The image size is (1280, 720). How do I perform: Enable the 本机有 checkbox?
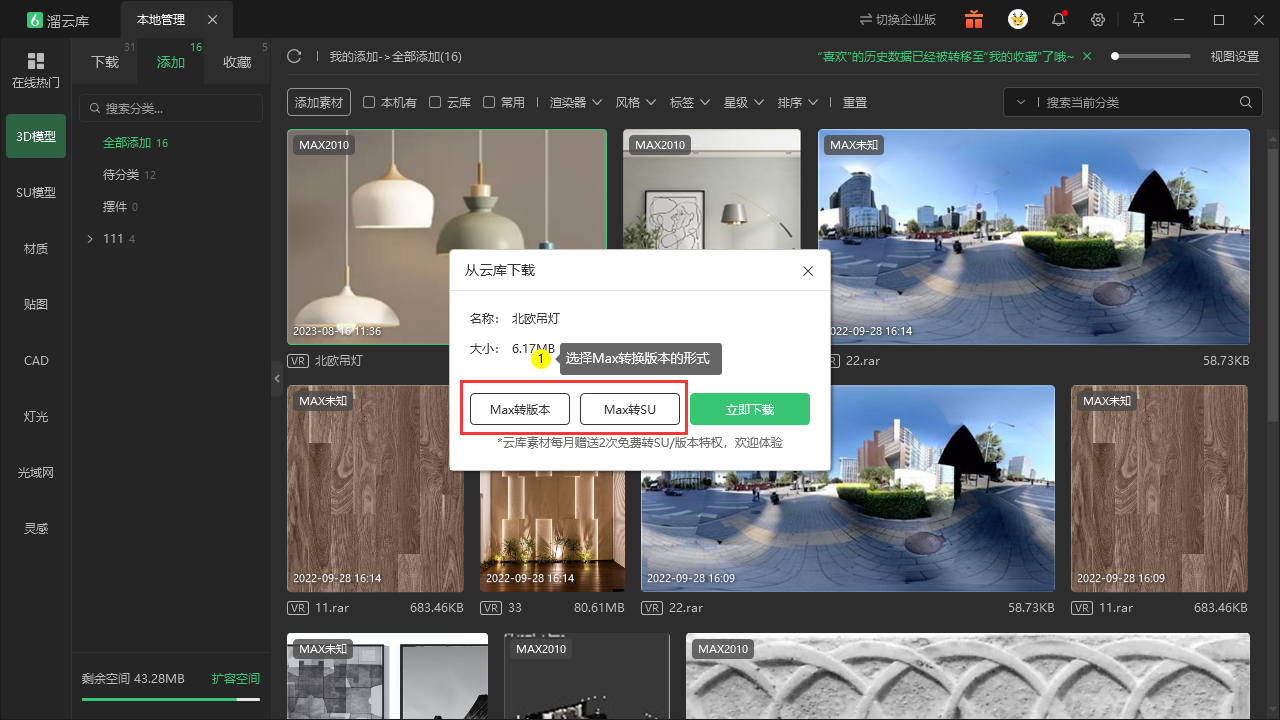pos(369,102)
